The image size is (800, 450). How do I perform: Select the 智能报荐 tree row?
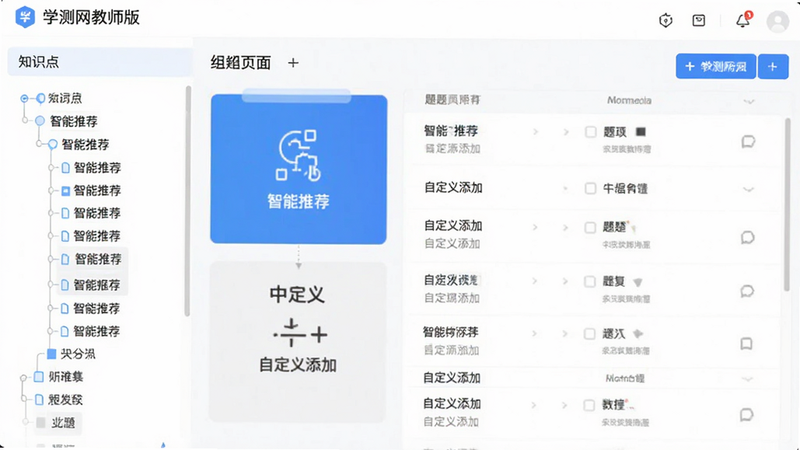tap(92, 285)
